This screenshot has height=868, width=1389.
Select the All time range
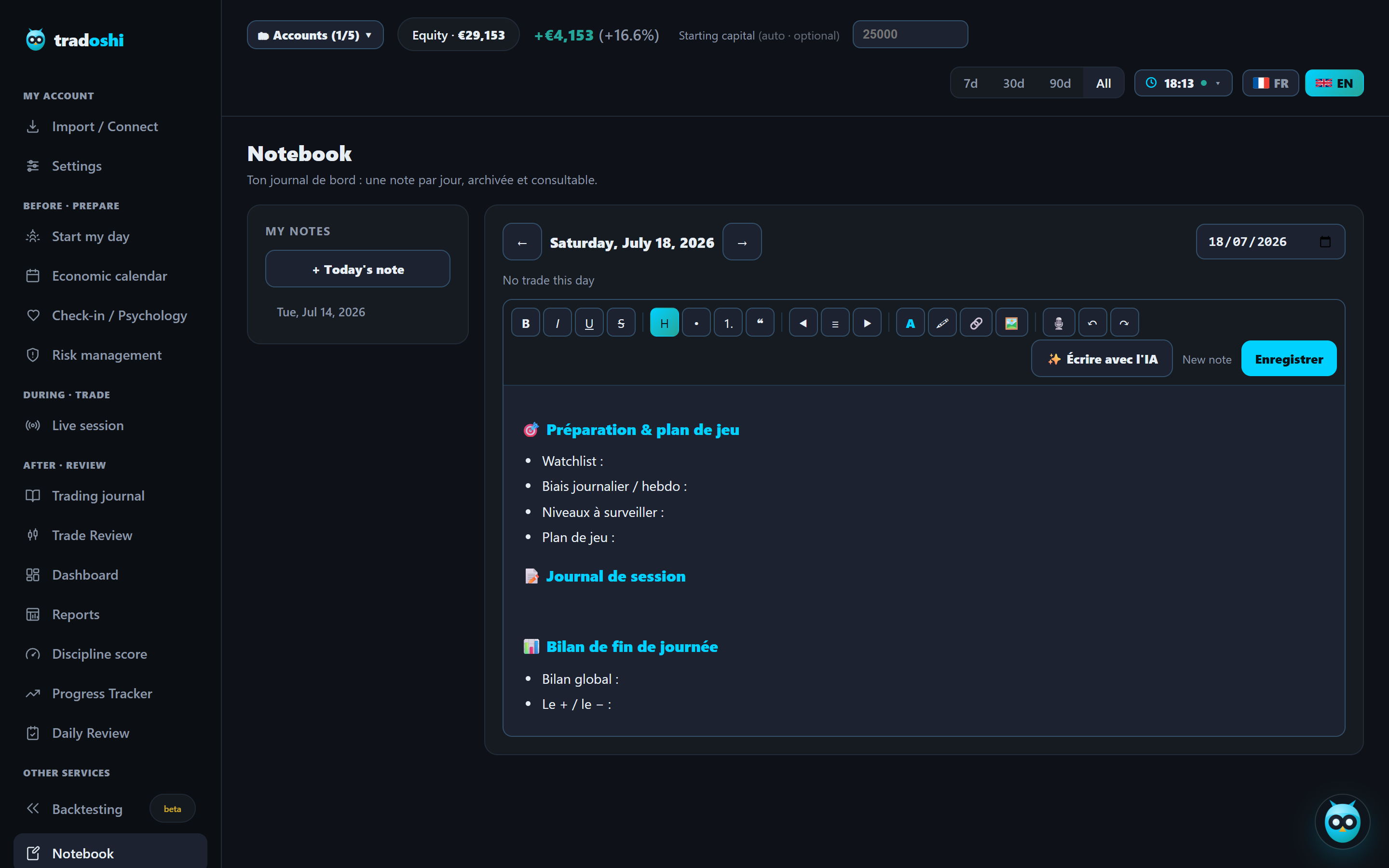tap(1103, 83)
